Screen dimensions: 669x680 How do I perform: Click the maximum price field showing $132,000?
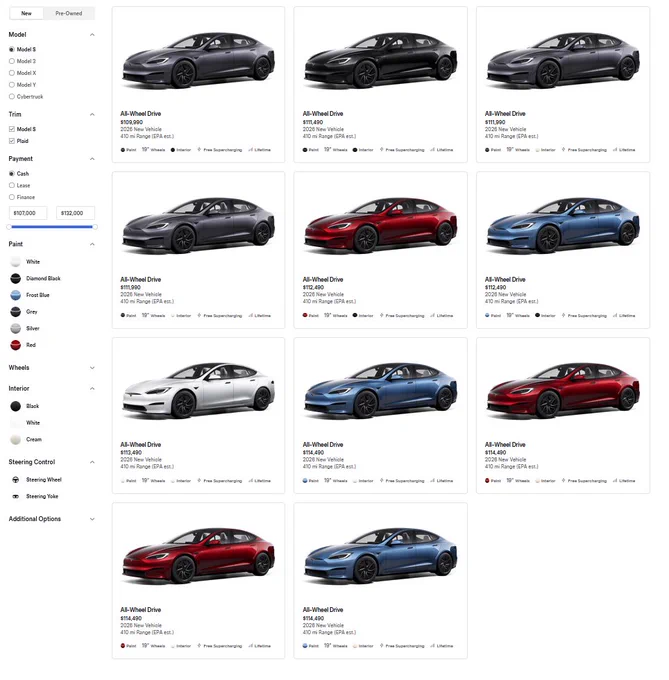click(75, 213)
